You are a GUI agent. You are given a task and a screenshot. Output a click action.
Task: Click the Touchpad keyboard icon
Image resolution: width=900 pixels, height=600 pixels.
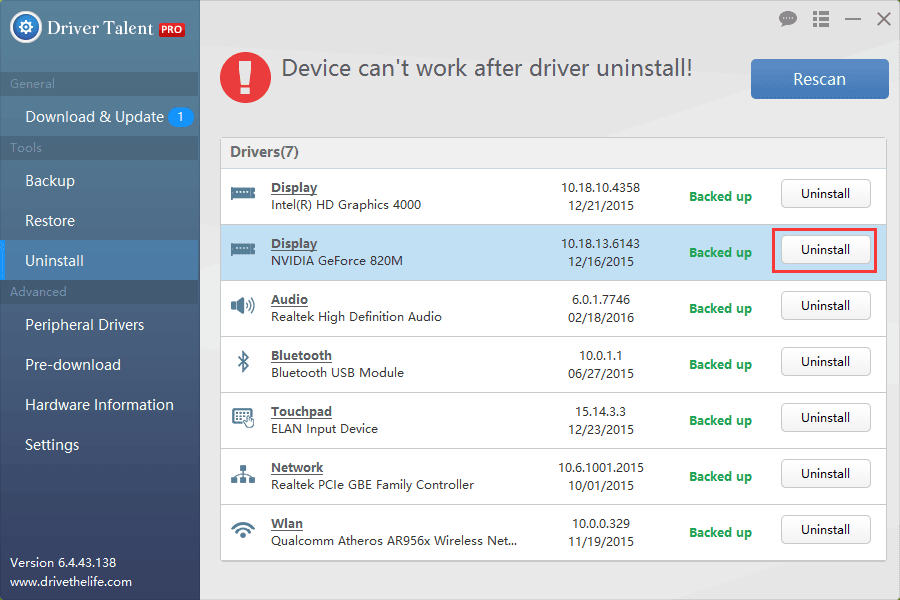243,417
